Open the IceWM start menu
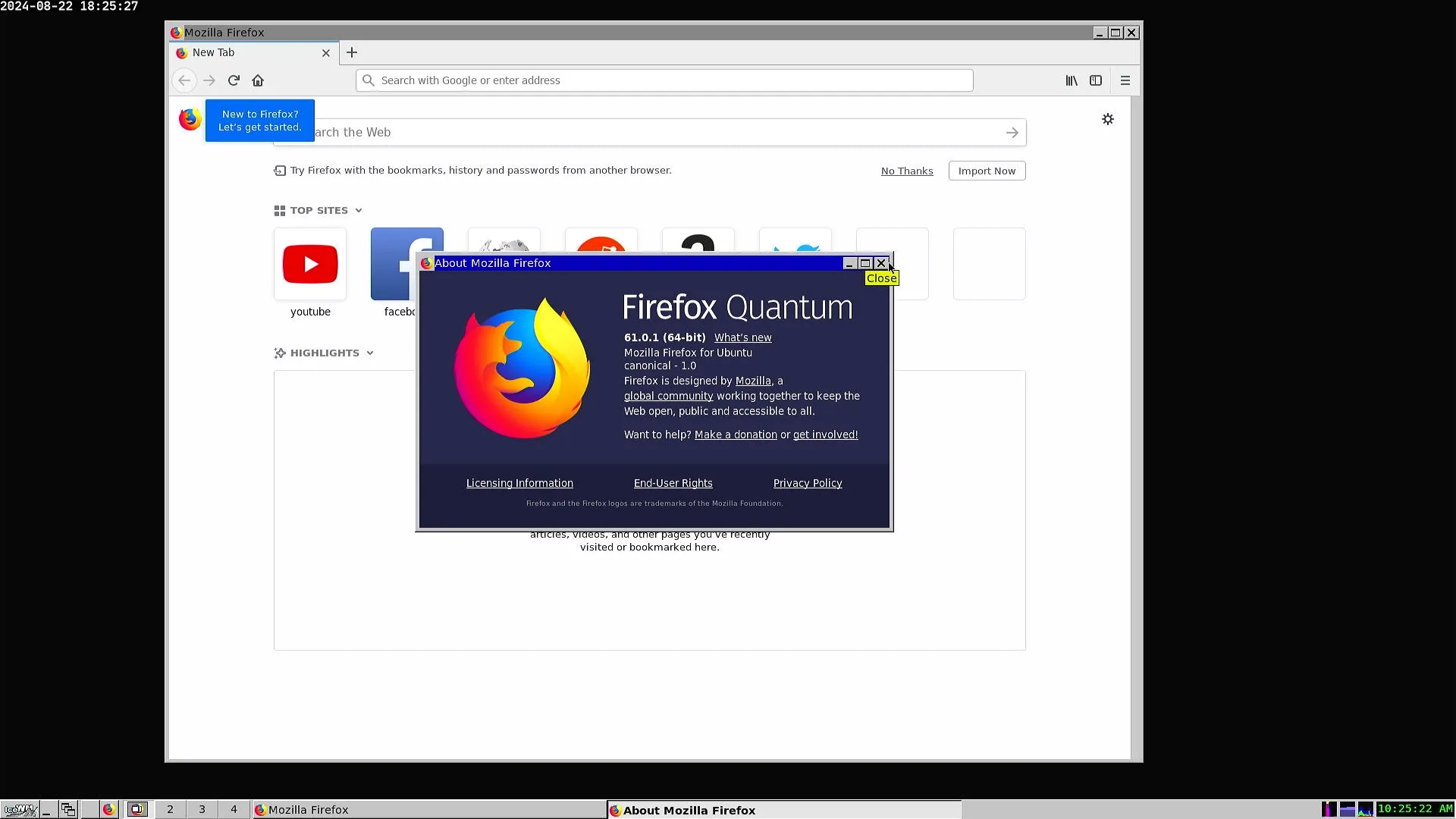 [20, 809]
